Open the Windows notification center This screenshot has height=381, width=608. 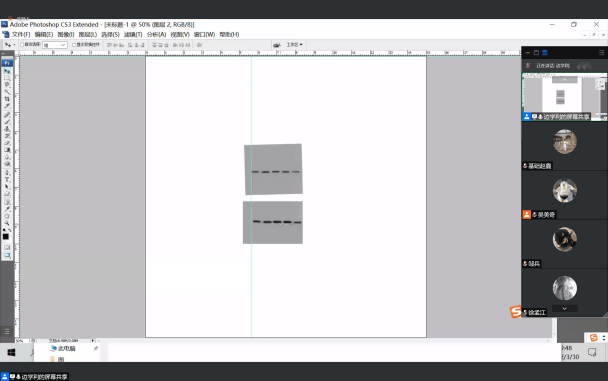coord(592,352)
